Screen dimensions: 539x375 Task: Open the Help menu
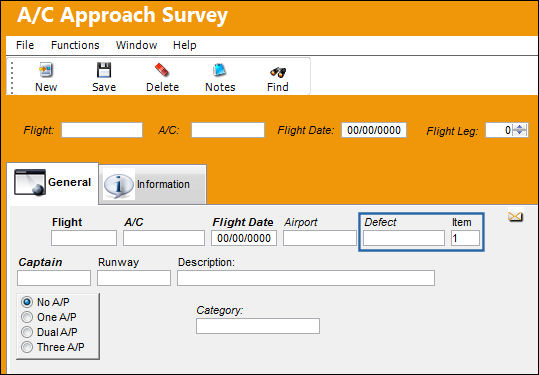(x=185, y=45)
